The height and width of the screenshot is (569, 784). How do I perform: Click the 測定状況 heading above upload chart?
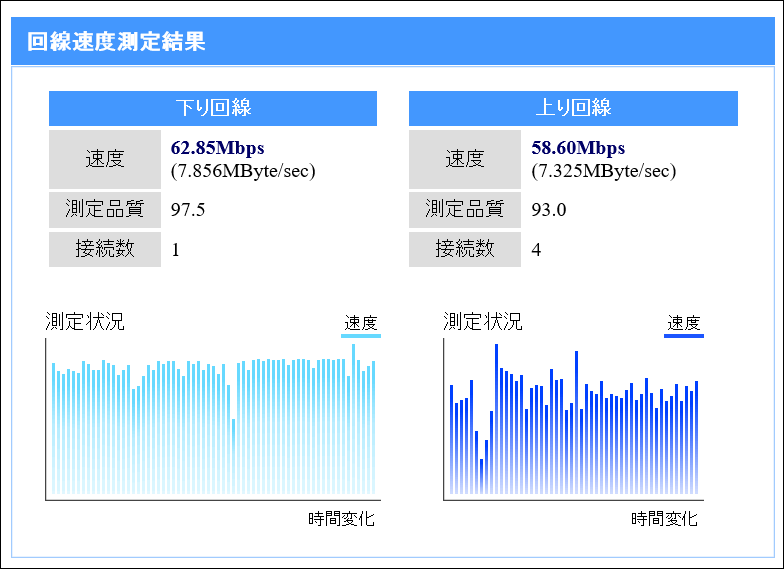[482, 322]
